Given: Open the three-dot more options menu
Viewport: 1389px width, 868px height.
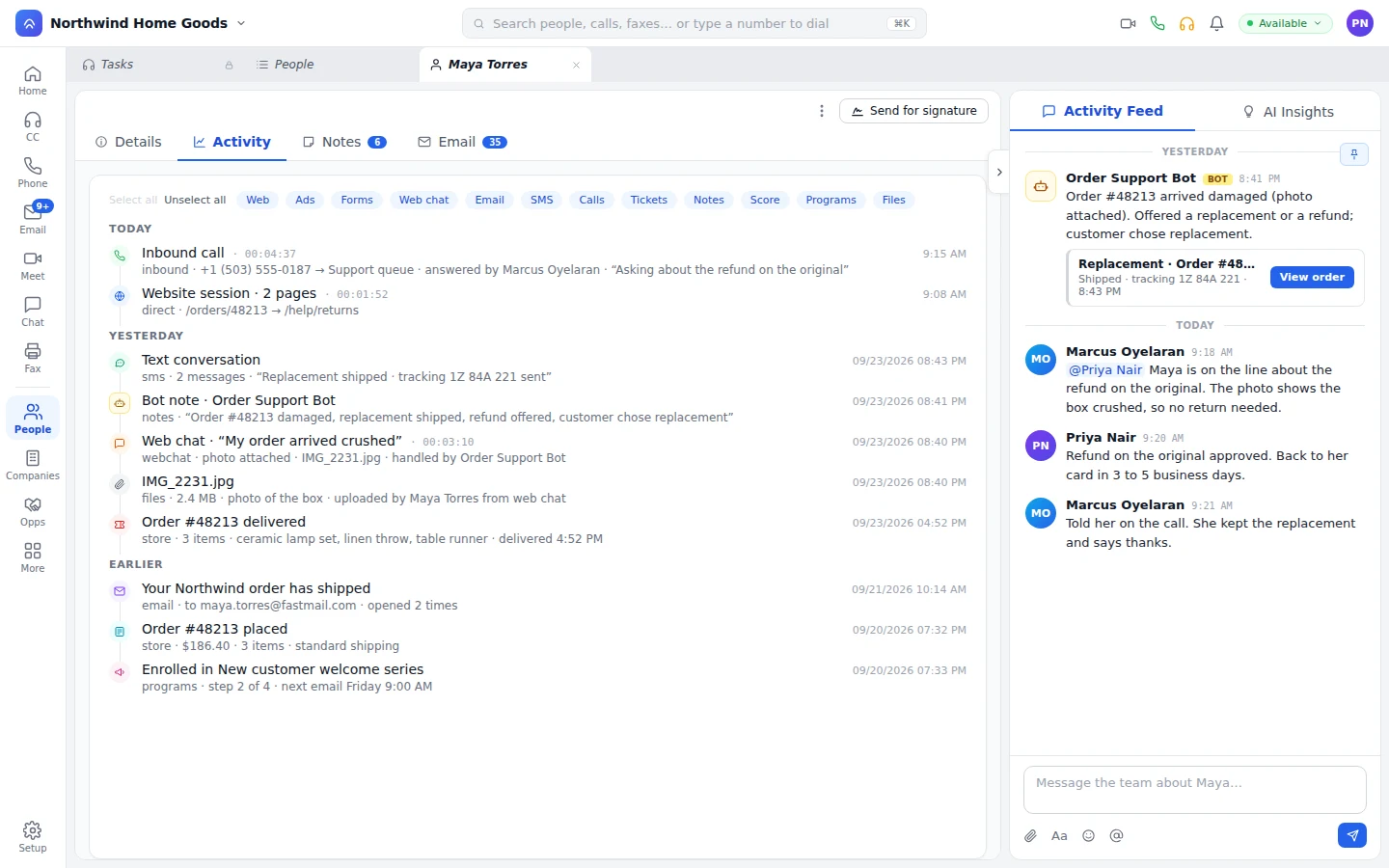Looking at the screenshot, I should point(821,111).
